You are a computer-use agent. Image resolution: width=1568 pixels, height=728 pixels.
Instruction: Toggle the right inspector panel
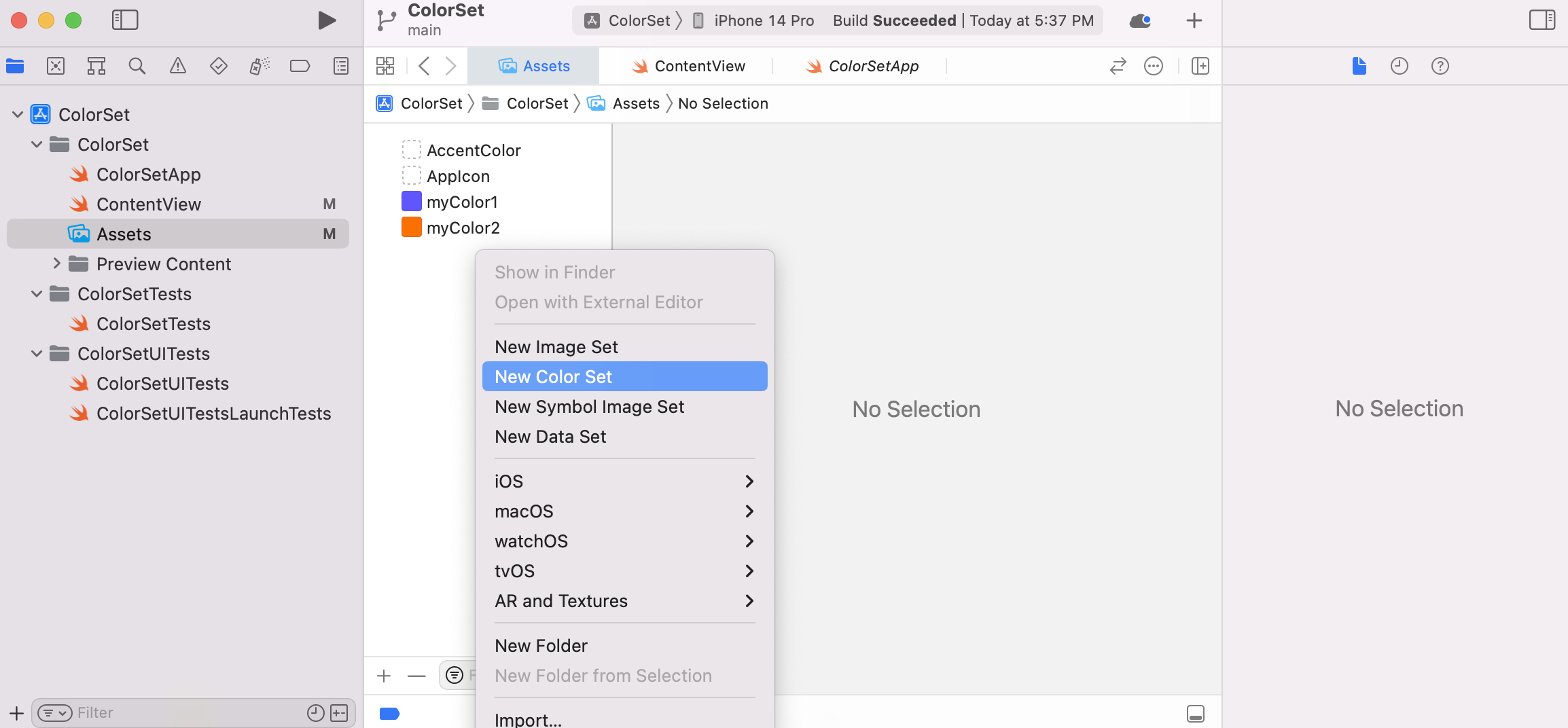1542,20
